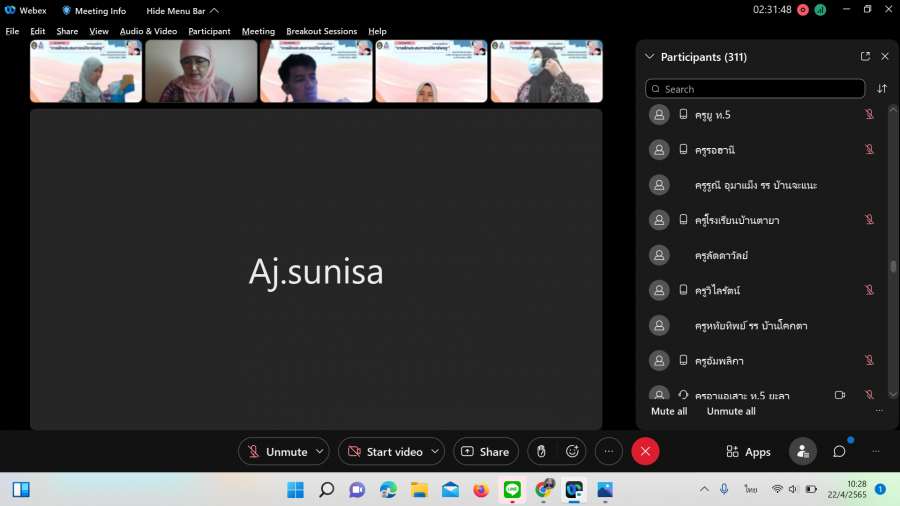Open more options ellipsis in control bar
The image size is (900, 506).
click(609, 452)
